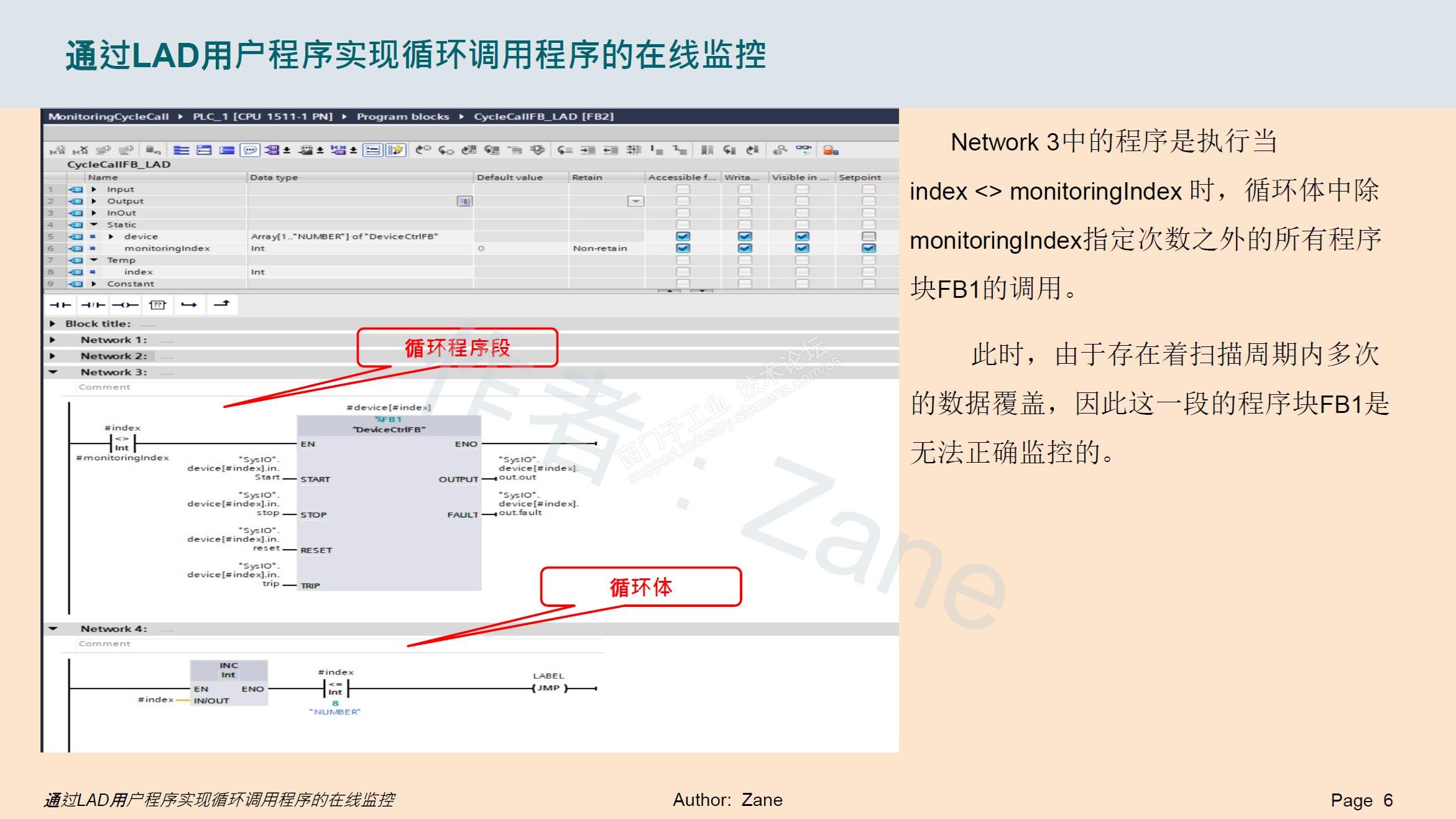1456x819 pixels.
Task: Click the close branch icon
Action: coord(221,304)
